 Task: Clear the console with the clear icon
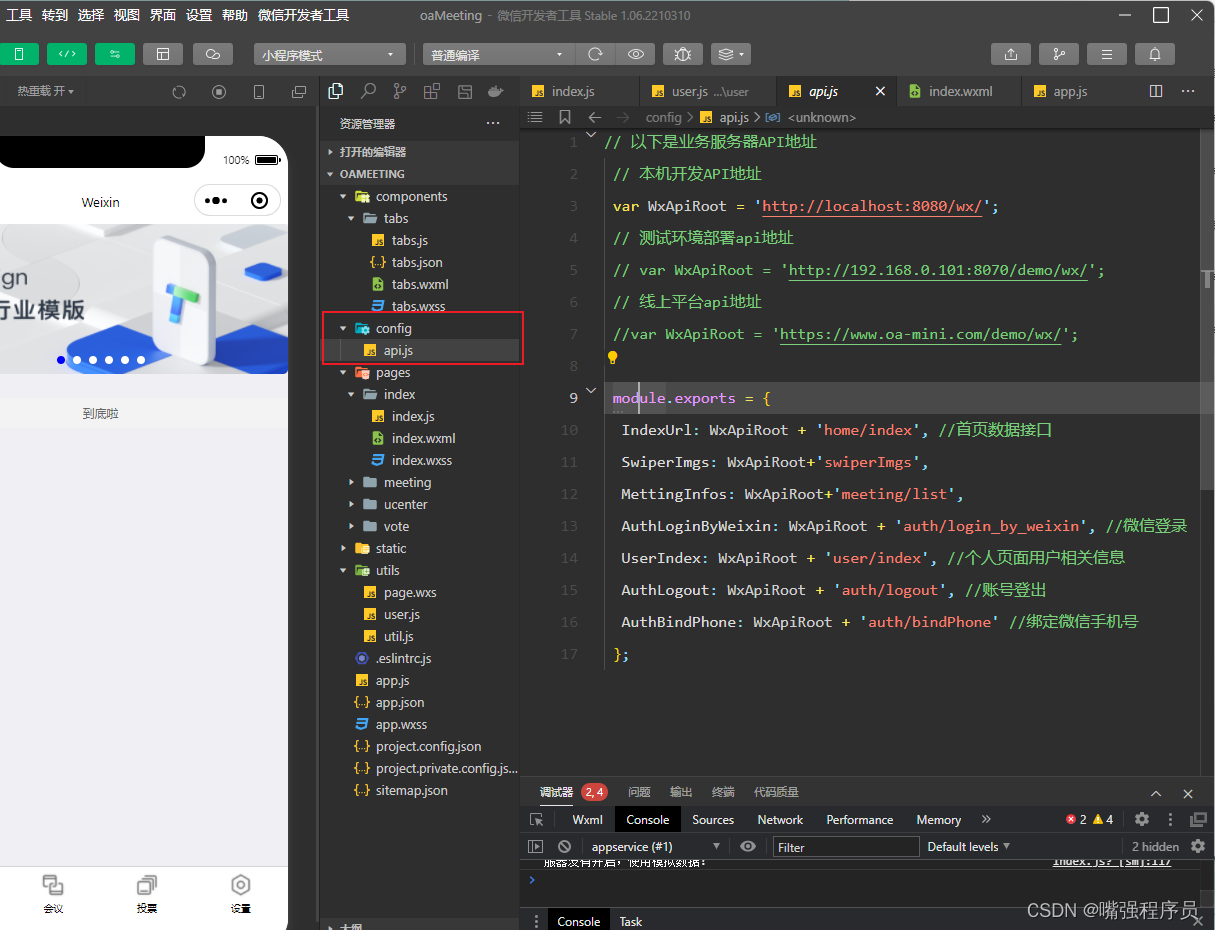(x=564, y=847)
